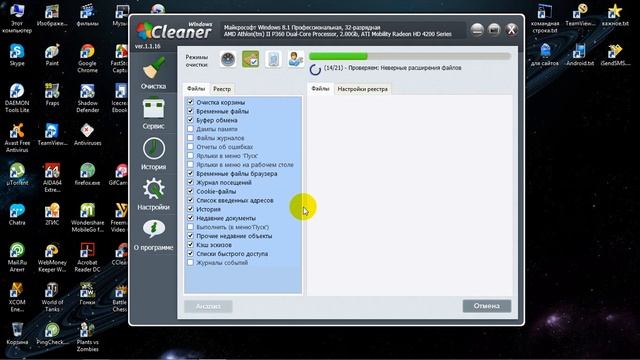This screenshot has height=360, width=640.
Task: Launch Skype from the desktop
Action: pyautogui.click(x=17, y=55)
